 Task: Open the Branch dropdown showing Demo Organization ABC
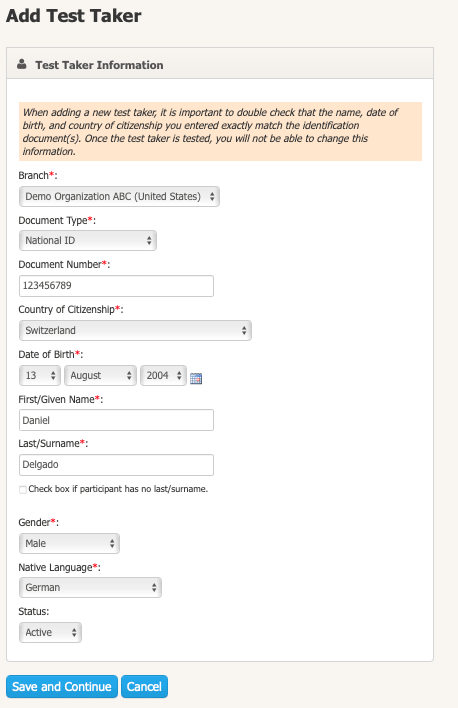119,197
